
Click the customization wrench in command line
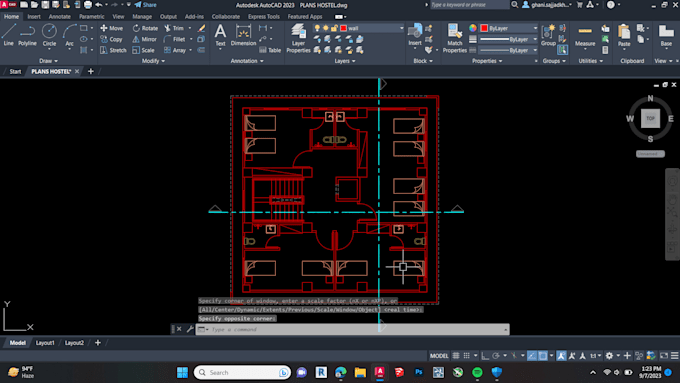pyautogui.click(x=190, y=329)
